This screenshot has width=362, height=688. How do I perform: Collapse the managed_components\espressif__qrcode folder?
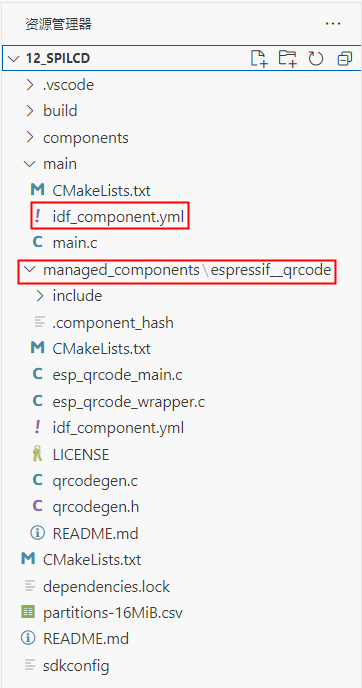click(x=30, y=270)
